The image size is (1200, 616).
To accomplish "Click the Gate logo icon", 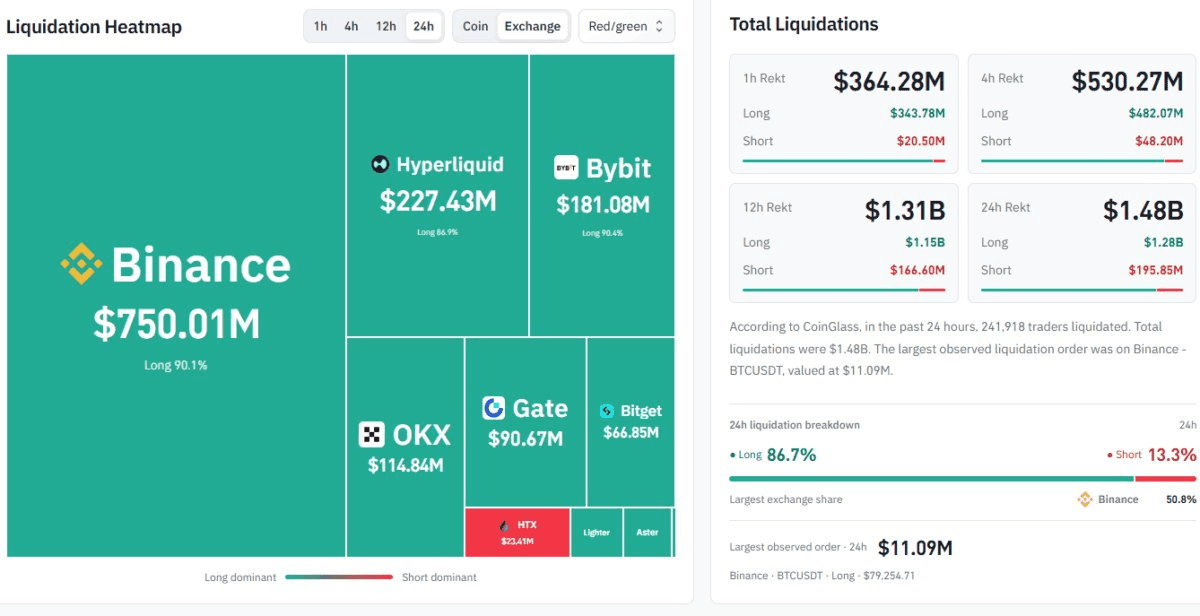I will tap(494, 408).
